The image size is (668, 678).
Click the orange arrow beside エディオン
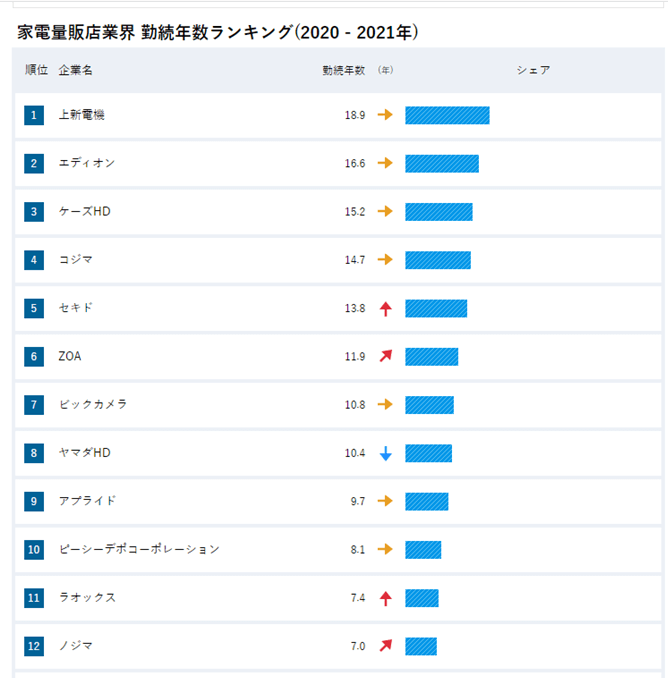click(385, 163)
